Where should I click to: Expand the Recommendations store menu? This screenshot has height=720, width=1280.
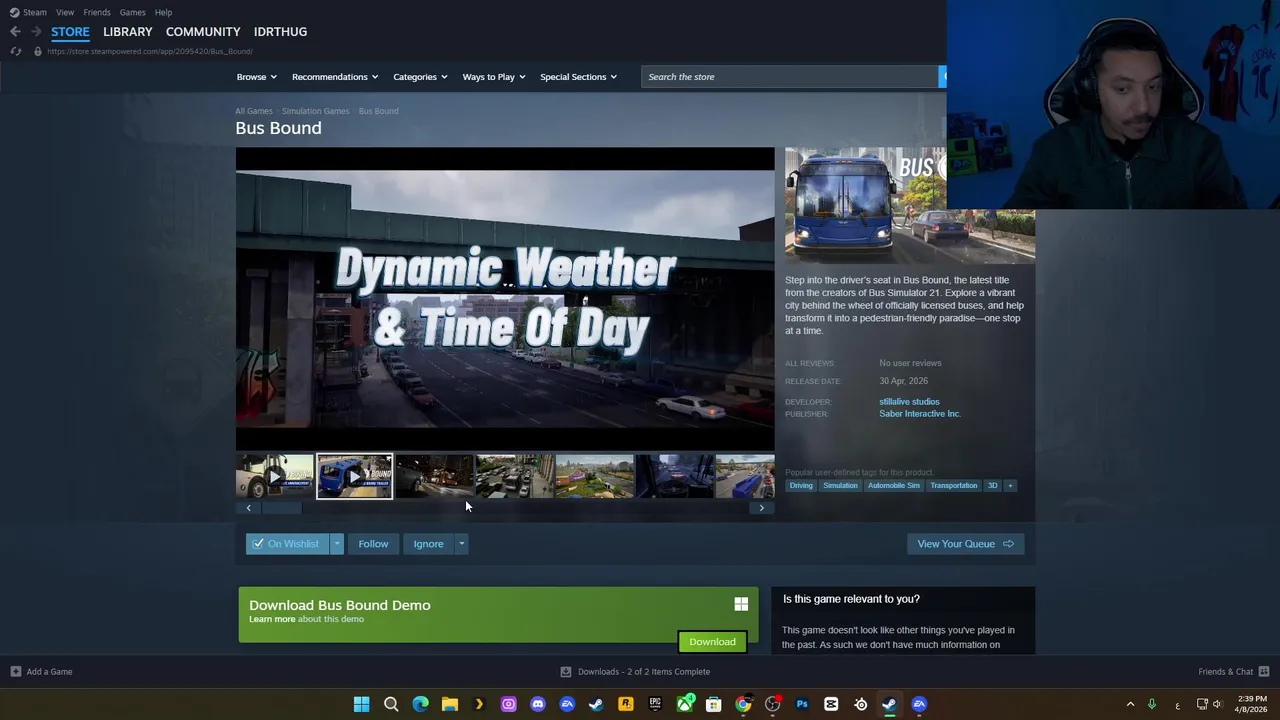335,77
